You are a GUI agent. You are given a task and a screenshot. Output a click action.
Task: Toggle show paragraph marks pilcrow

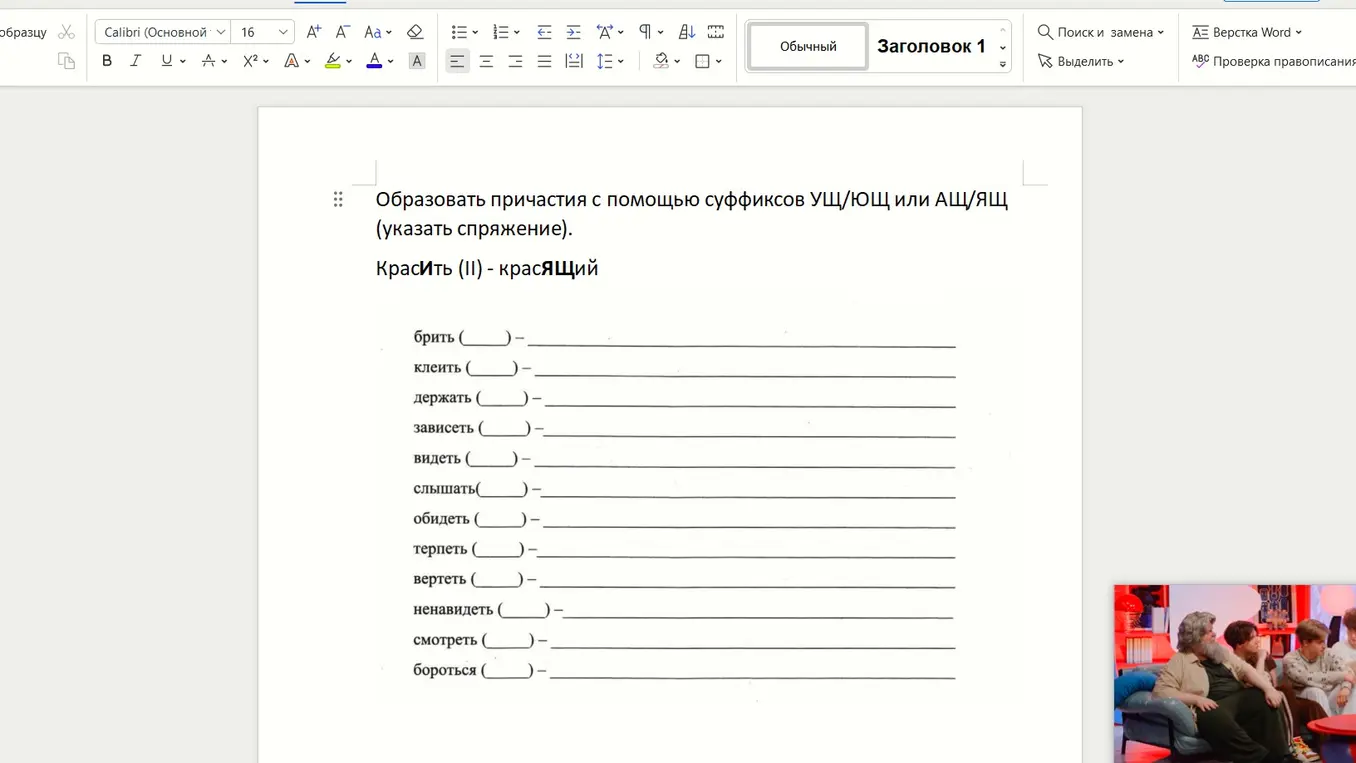point(645,32)
